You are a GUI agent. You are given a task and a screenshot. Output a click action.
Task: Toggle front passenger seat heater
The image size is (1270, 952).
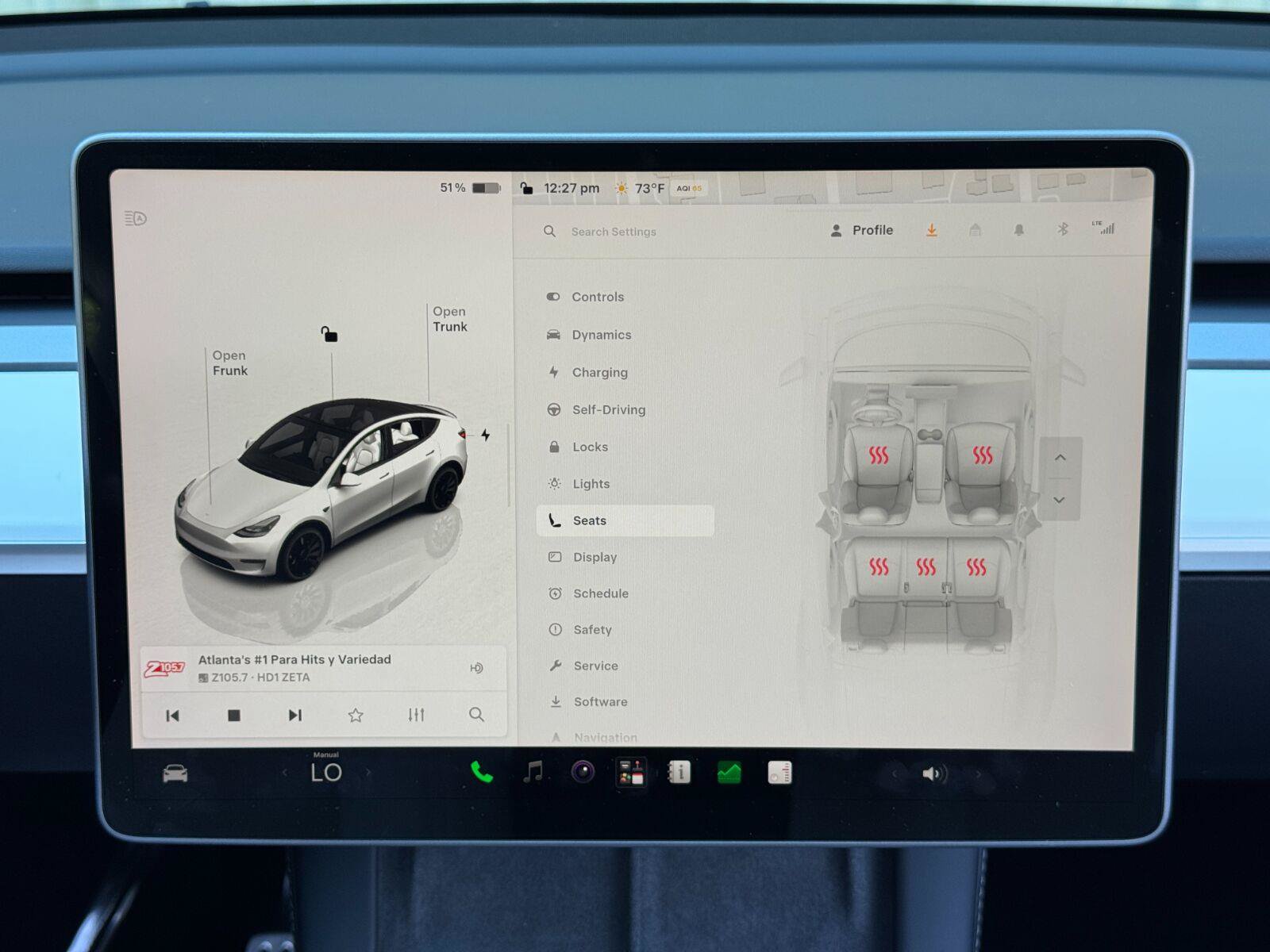[x=983, y=455]
